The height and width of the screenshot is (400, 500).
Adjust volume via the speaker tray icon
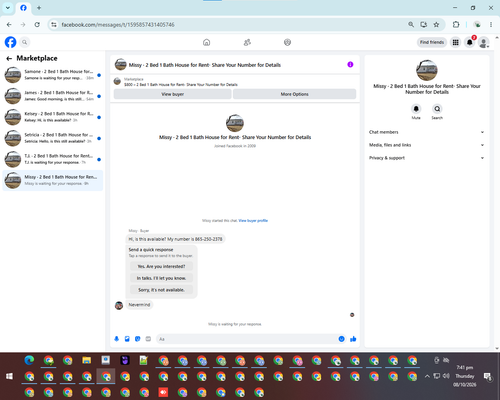[x=446, y=376]
